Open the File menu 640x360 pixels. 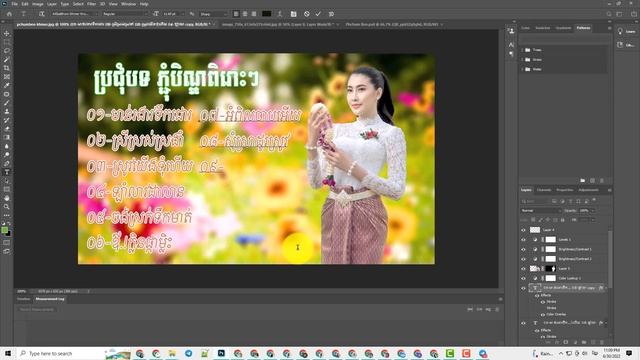(x=14, y=4)
